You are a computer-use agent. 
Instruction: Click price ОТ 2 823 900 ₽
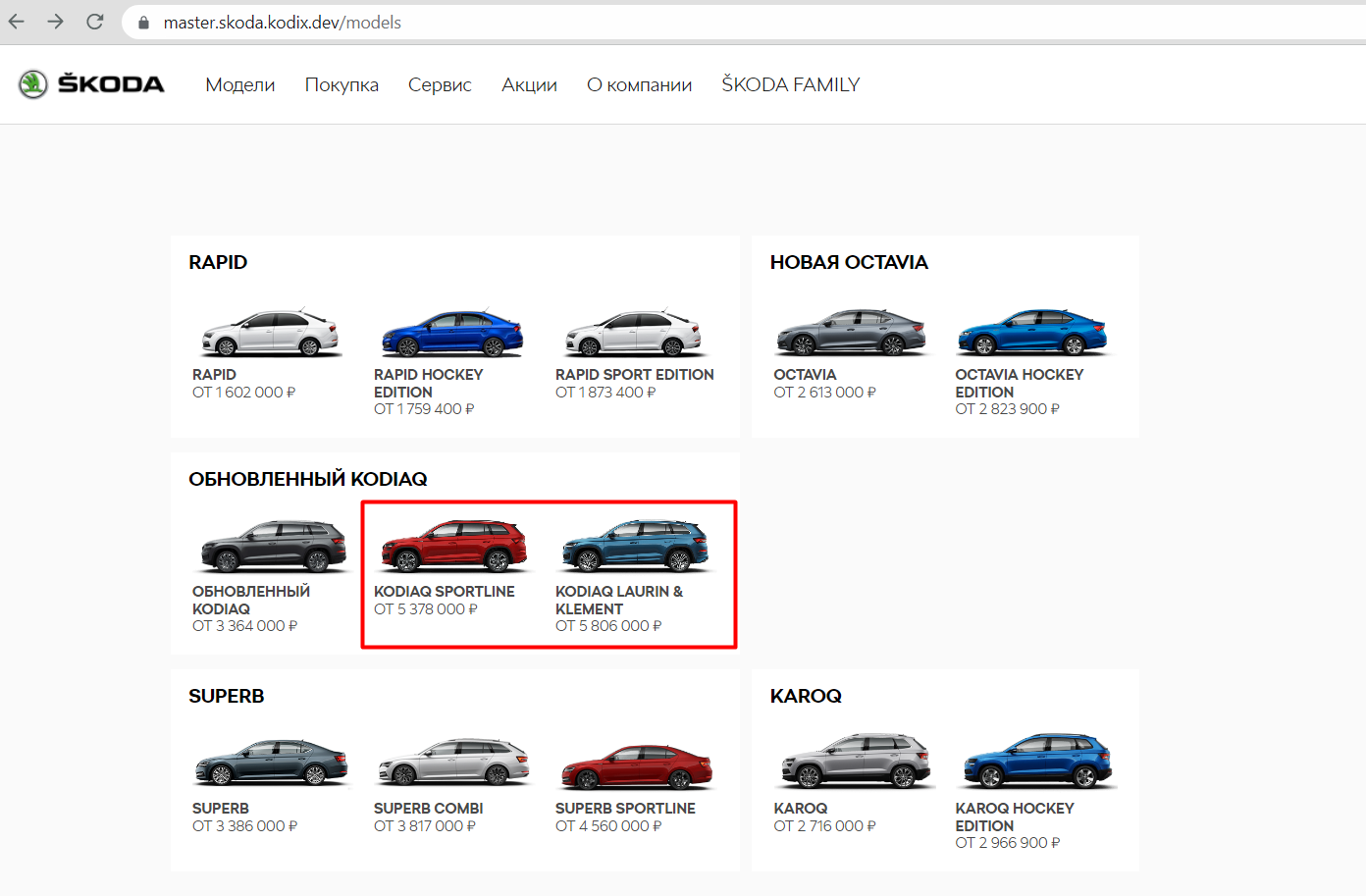(1008, 409)
